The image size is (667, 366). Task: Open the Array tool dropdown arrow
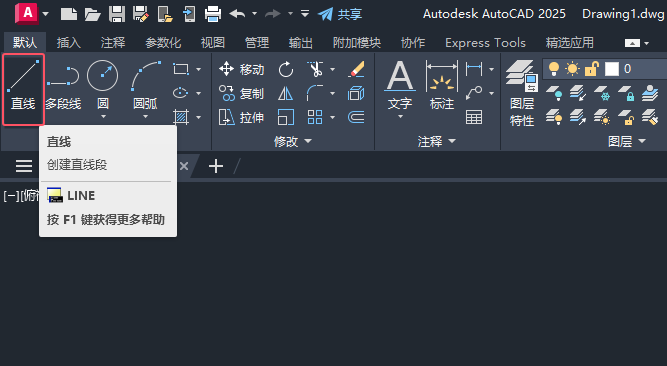[333, 117]
